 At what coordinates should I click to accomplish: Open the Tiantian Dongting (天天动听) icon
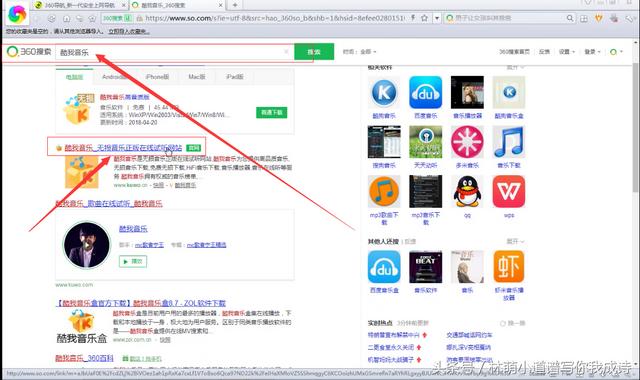[425, 142]
